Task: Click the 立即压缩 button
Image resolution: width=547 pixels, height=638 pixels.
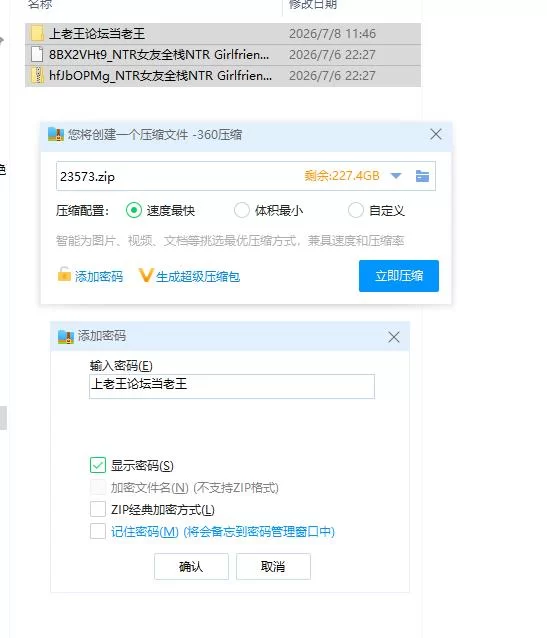Action: (x=399, y=276)
